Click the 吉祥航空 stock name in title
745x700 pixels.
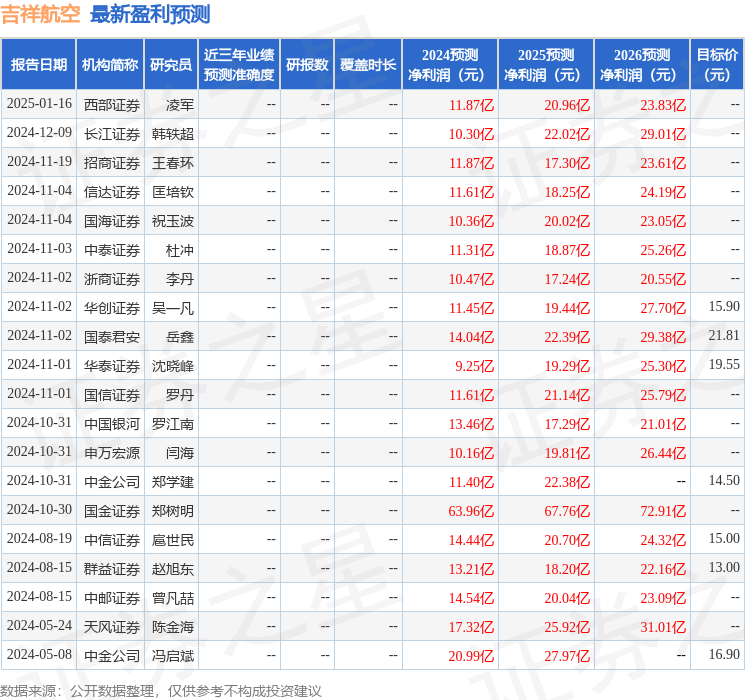point(41,14)
